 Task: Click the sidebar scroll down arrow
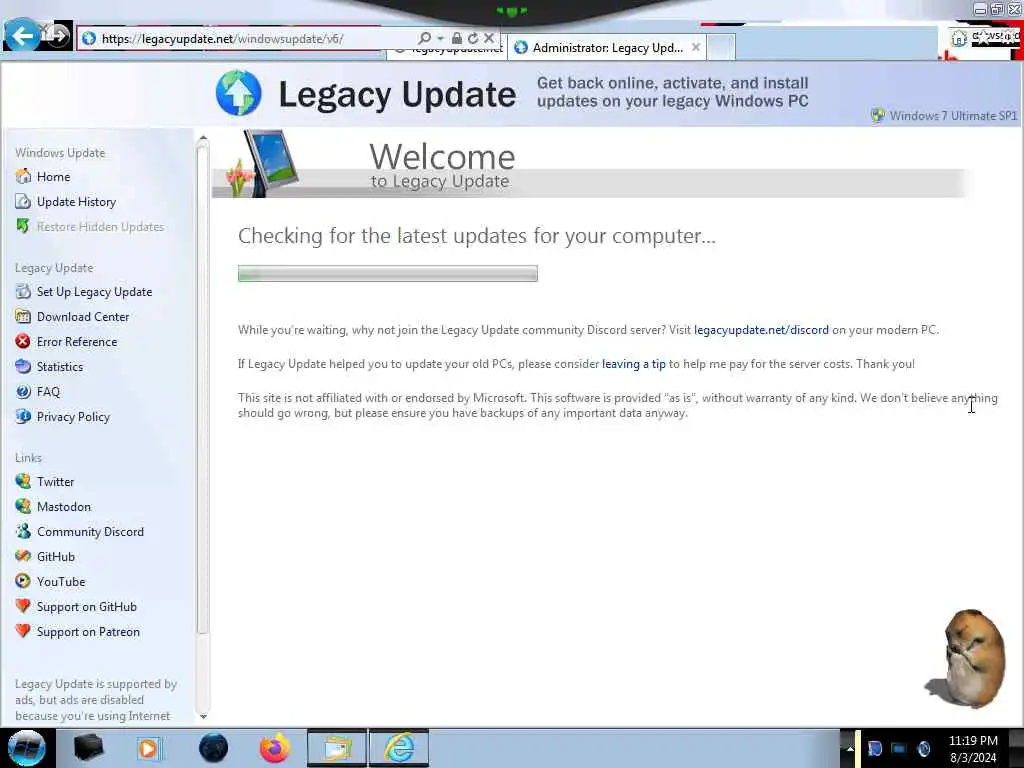click(x=202, y=716)
